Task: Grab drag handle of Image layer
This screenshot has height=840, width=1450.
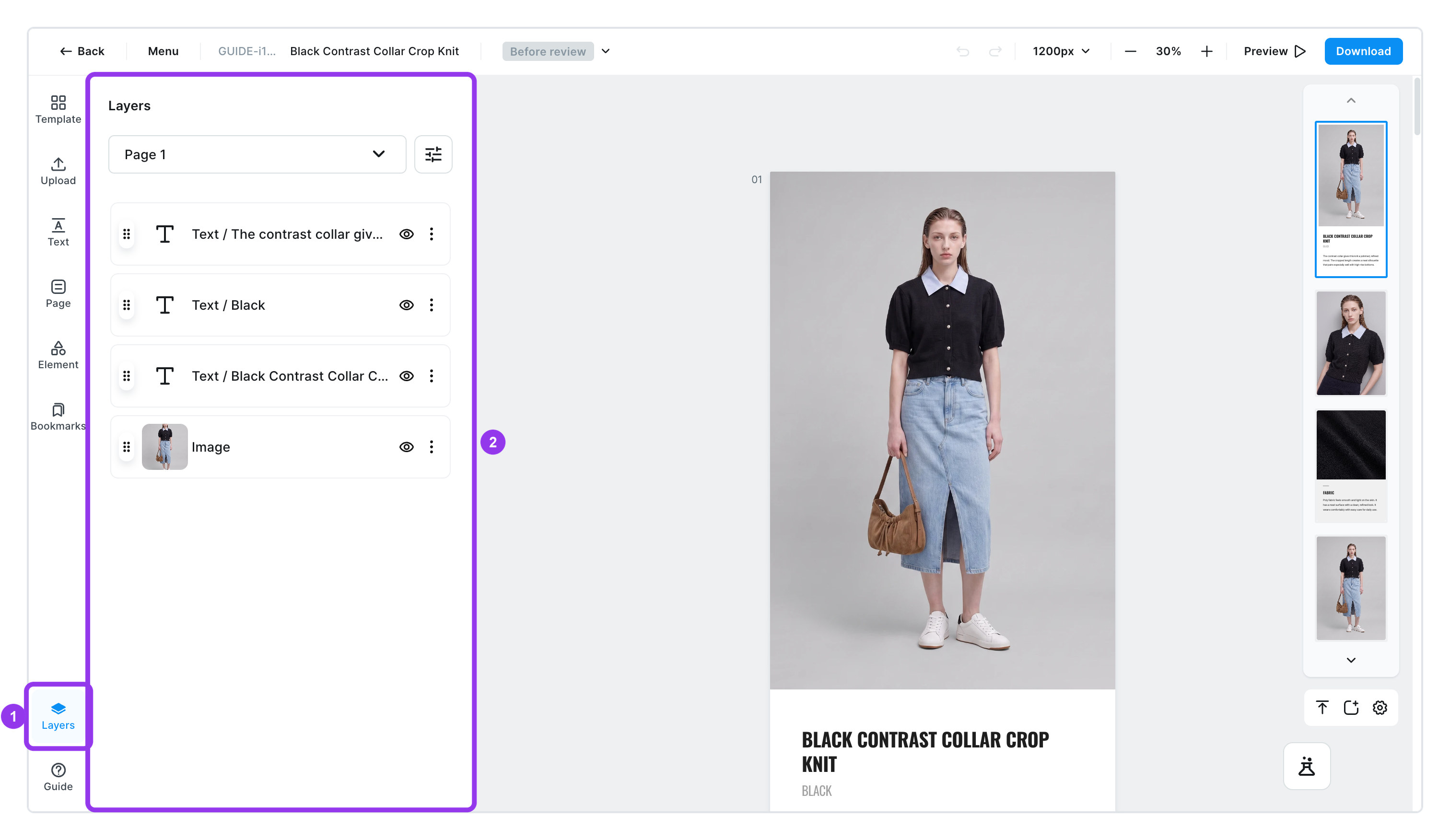Action: pyautogui.click(x=127, y=447)
